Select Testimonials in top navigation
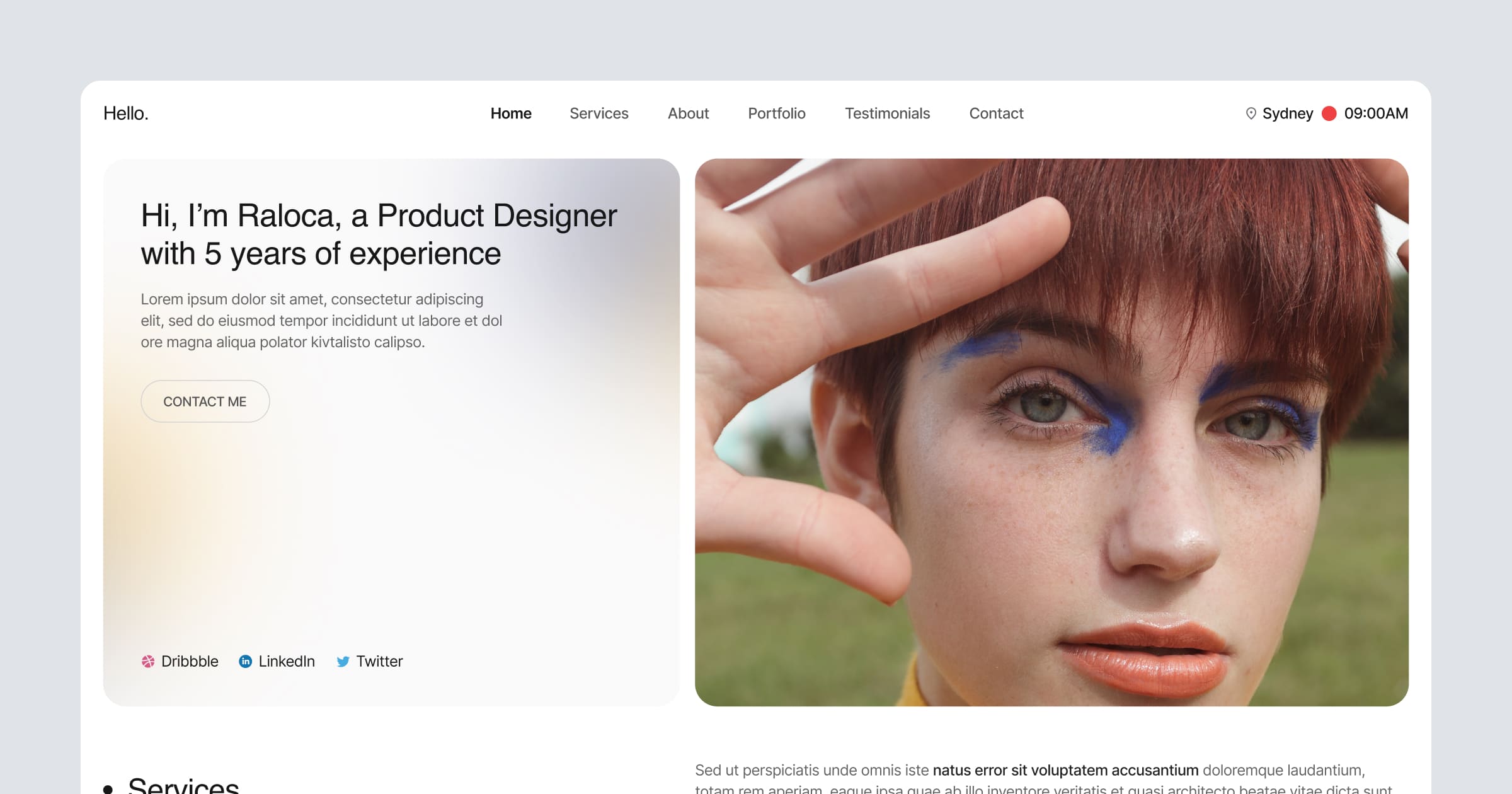This screenshot has width=1512, height=794. point(887,113)
